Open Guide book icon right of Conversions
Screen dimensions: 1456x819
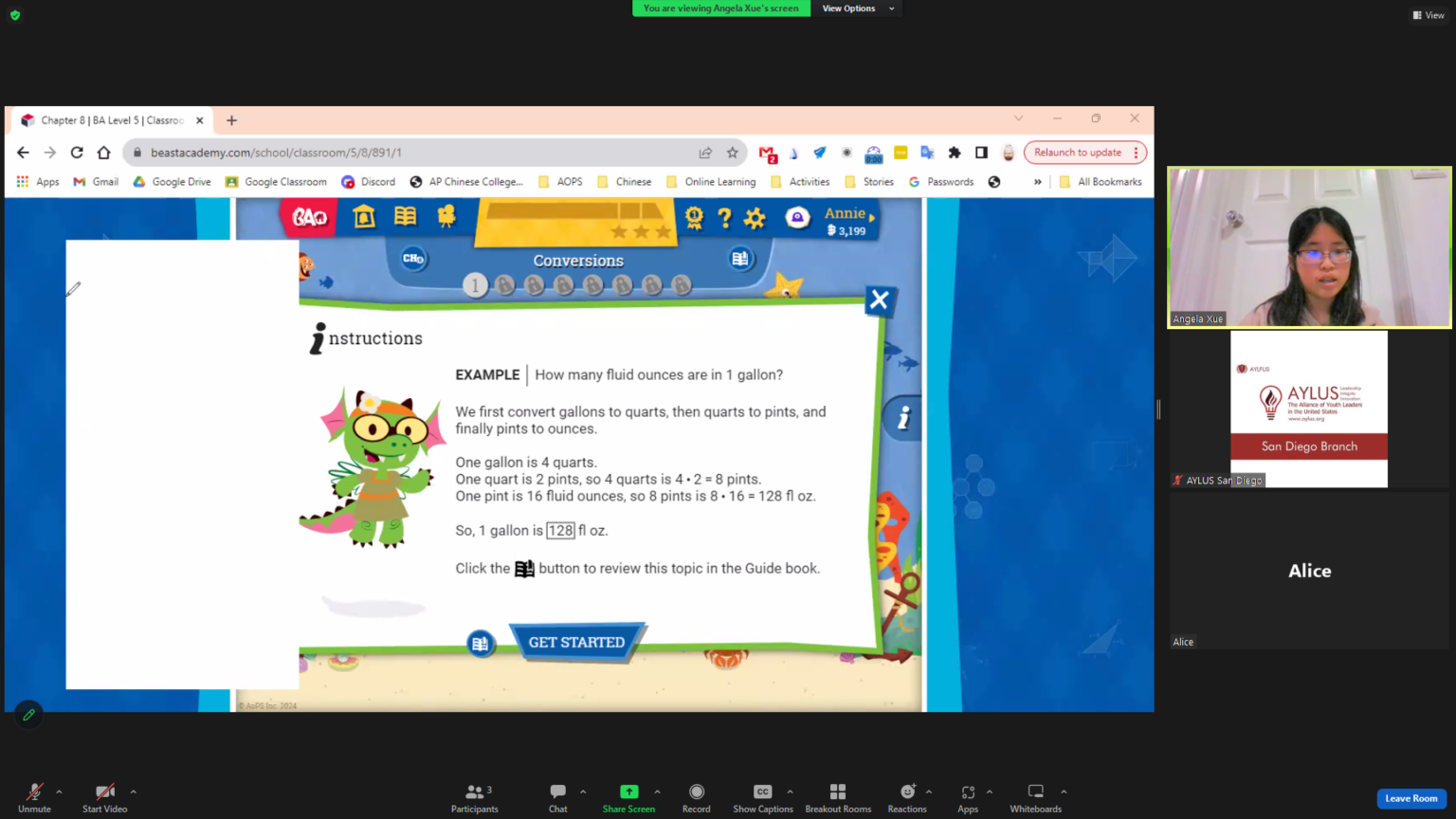[740, 259]
